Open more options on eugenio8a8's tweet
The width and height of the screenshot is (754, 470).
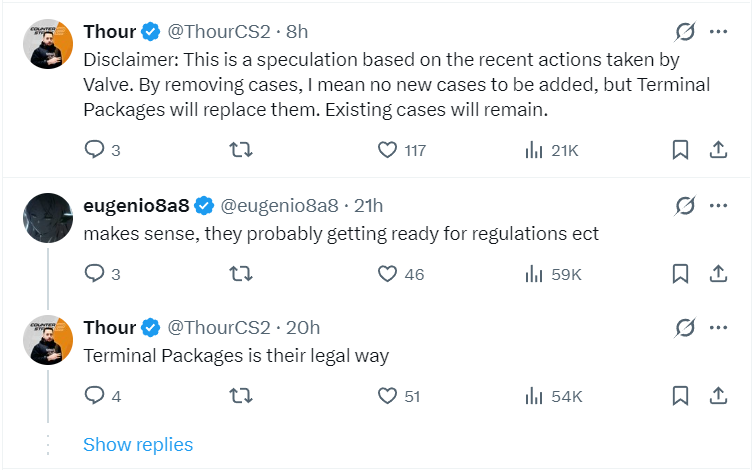click(717, 206)
